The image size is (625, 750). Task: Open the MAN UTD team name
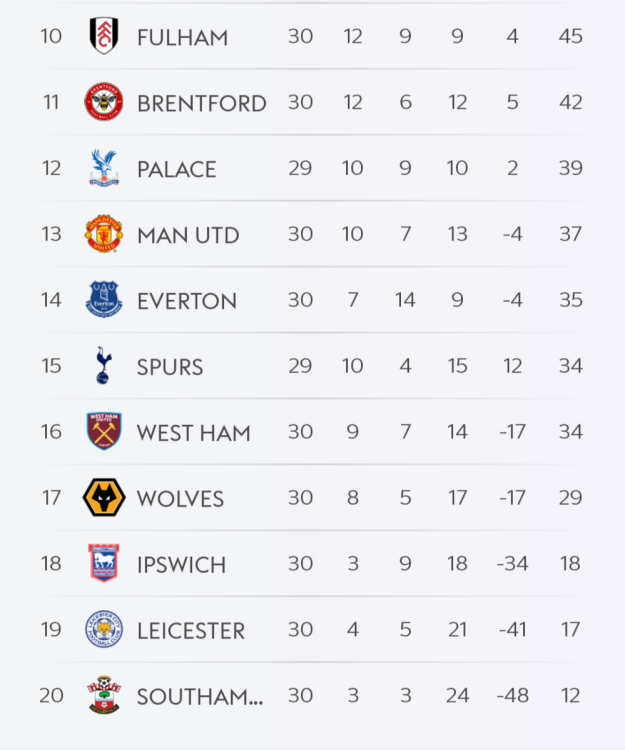coord(188,236)
